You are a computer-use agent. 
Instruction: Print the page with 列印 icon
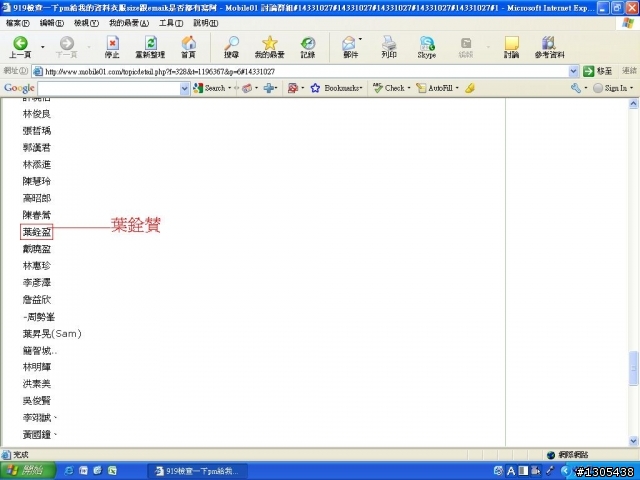pos(389,47)
